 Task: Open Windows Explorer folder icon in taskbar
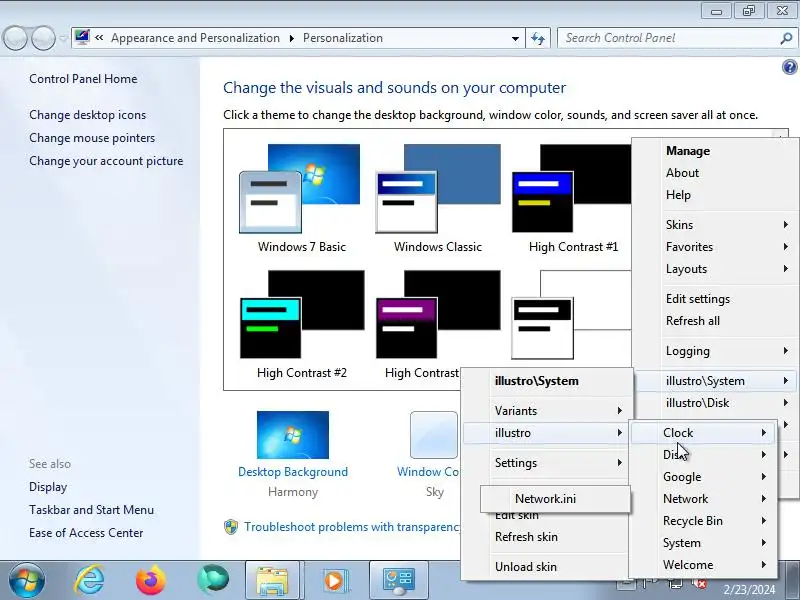click(x=272, y=580)
